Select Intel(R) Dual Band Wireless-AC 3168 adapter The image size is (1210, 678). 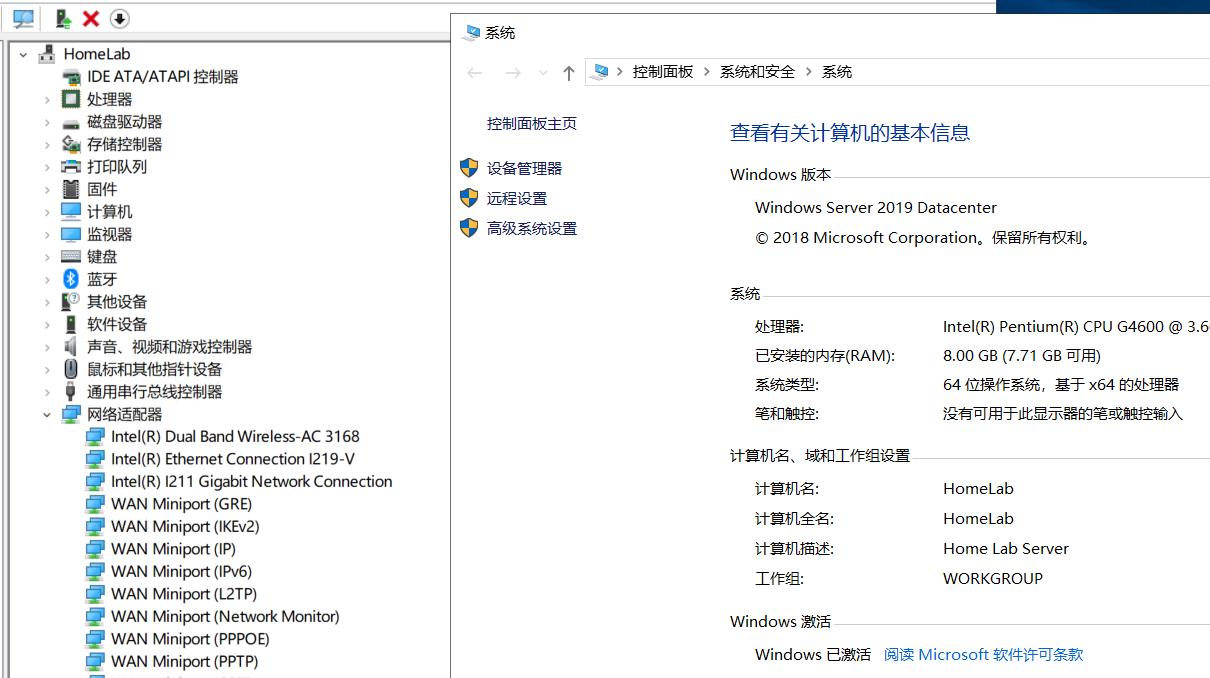(x=235, y=437)
